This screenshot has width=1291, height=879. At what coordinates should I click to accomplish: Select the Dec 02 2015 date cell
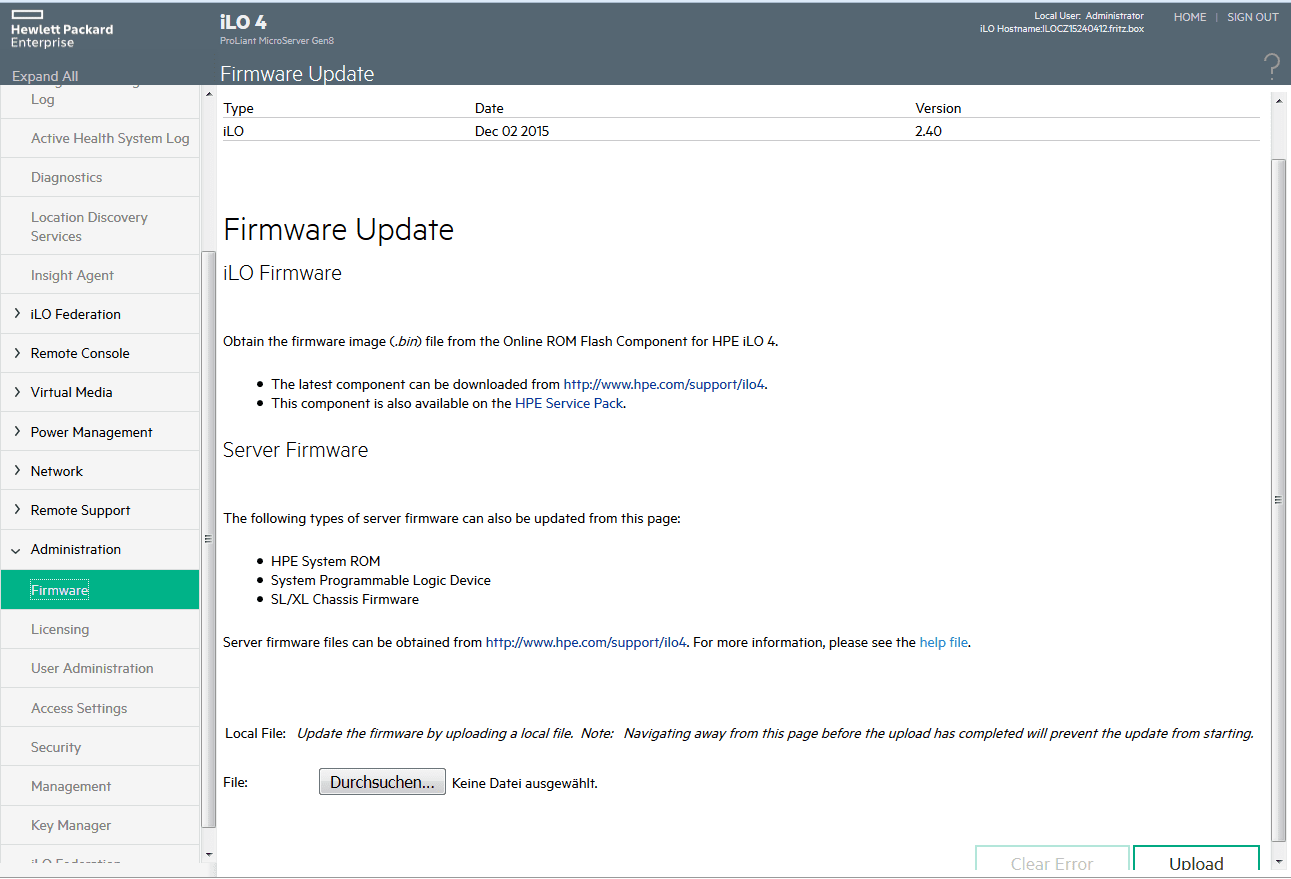point(512,131)
